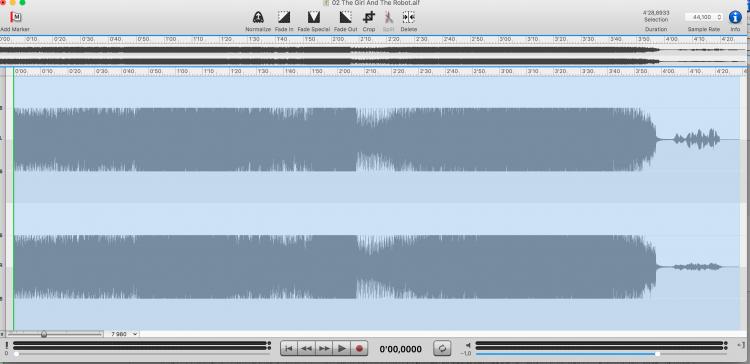The width and height of the screenshot is (750, 364).
Task: Click the 0'30 mark on overview ruler
Action: click(87, 39)
